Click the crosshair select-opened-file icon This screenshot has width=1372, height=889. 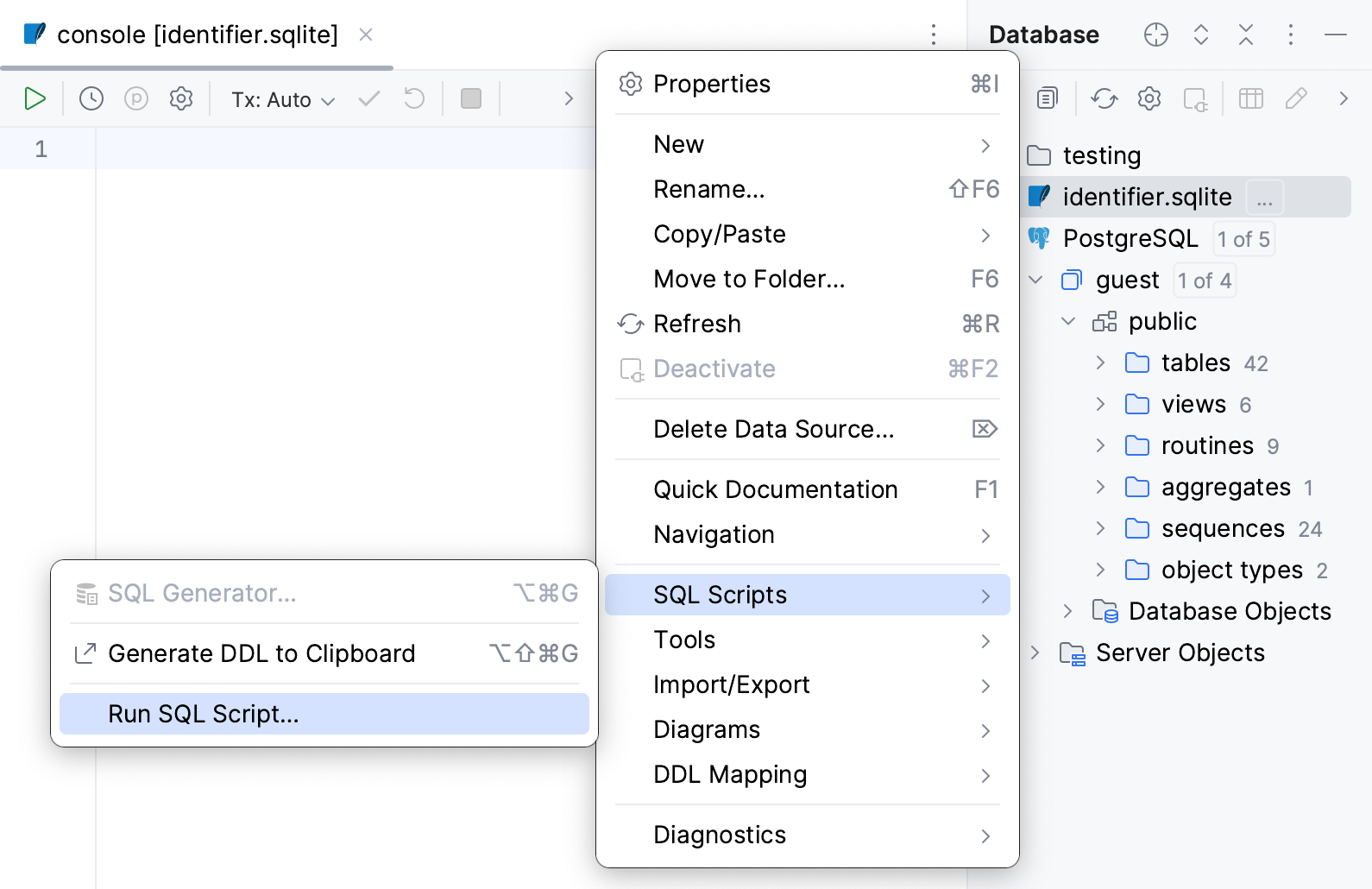tap(1156, 35)
